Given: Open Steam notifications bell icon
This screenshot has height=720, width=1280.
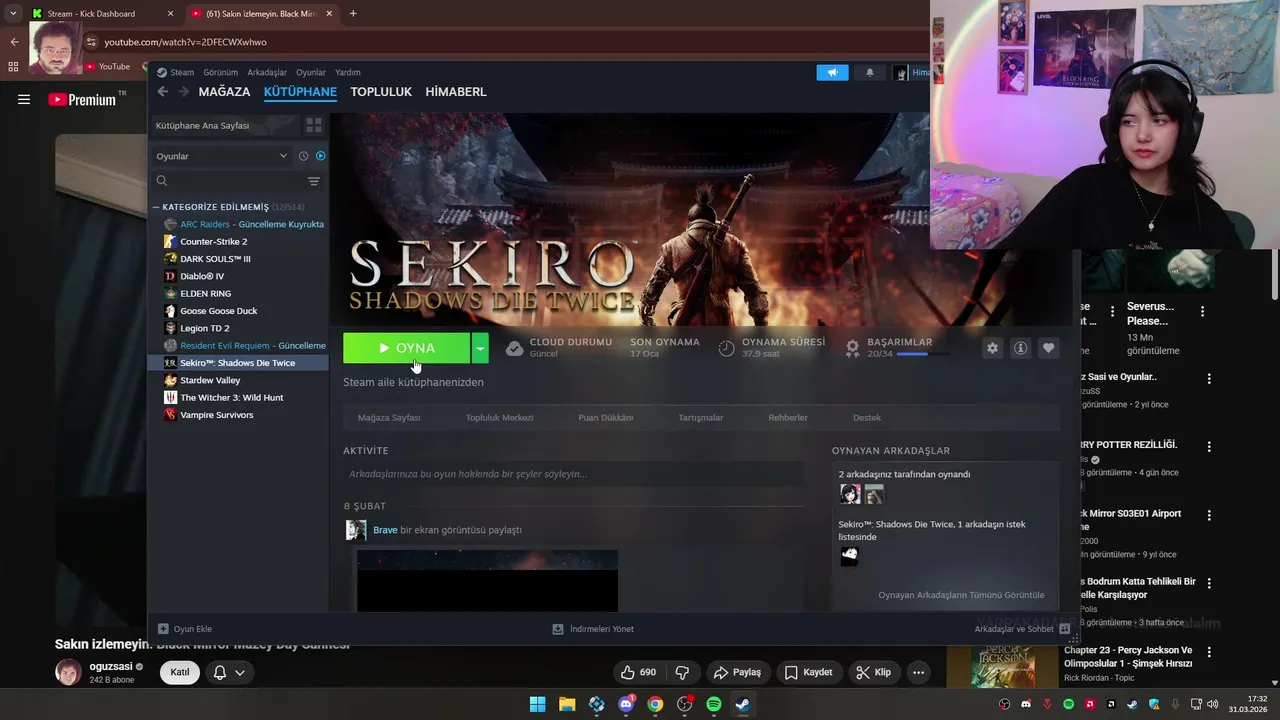Looking at the screenshot, I should coord(869,72).
